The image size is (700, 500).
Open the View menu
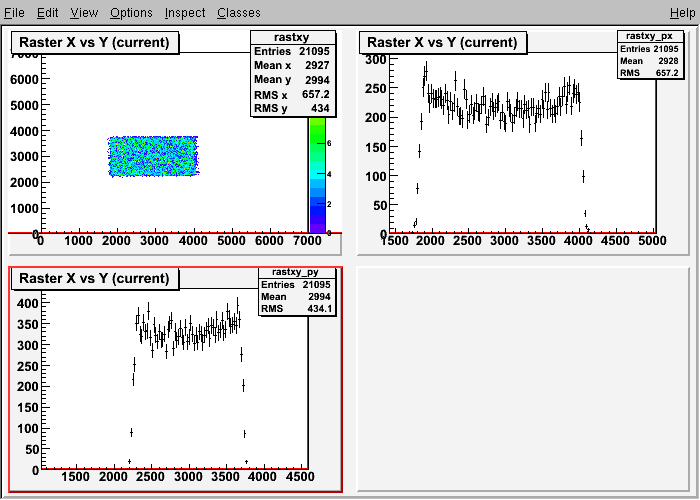click(x=84, y=12)
